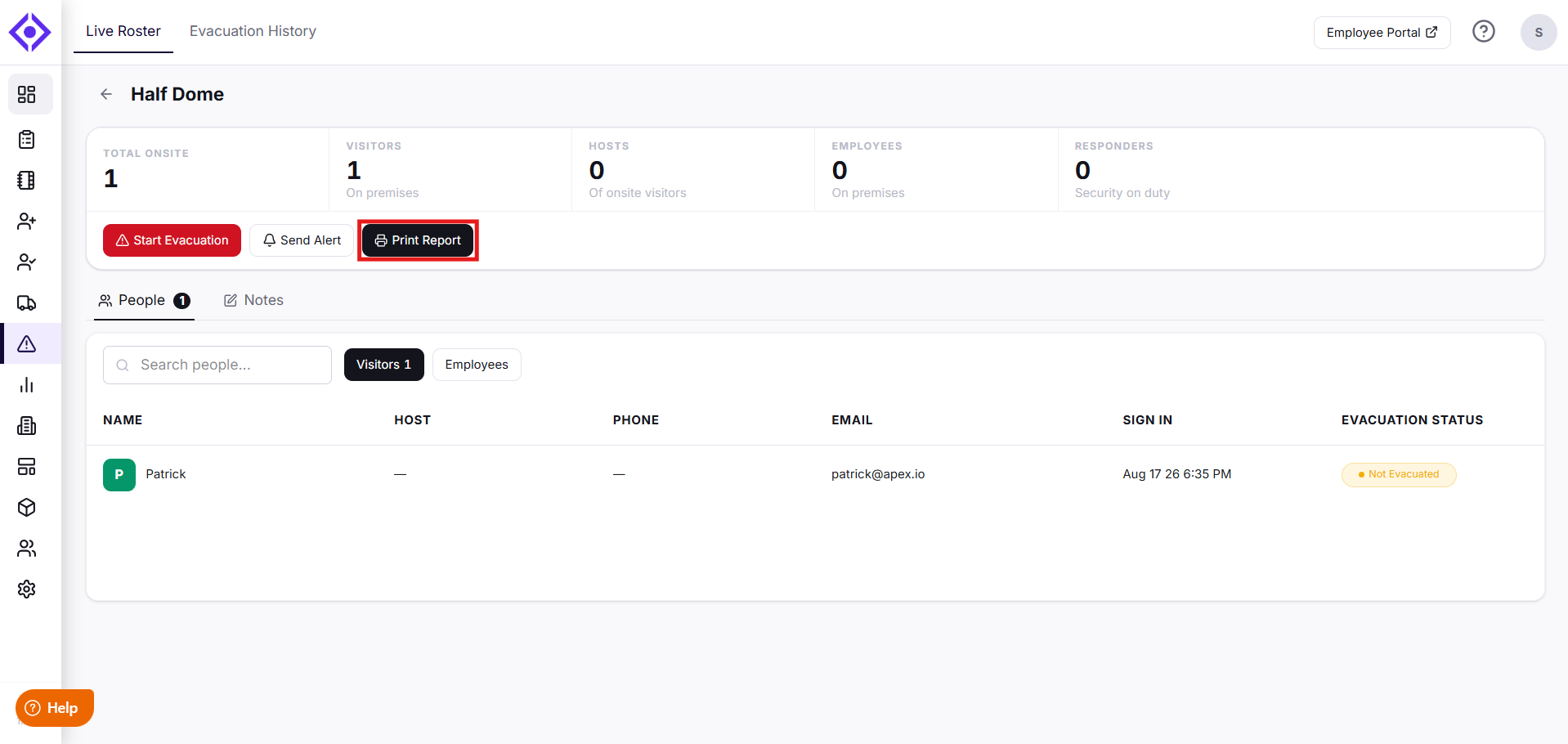Click the Print Report button

click(x=418, y=240)
